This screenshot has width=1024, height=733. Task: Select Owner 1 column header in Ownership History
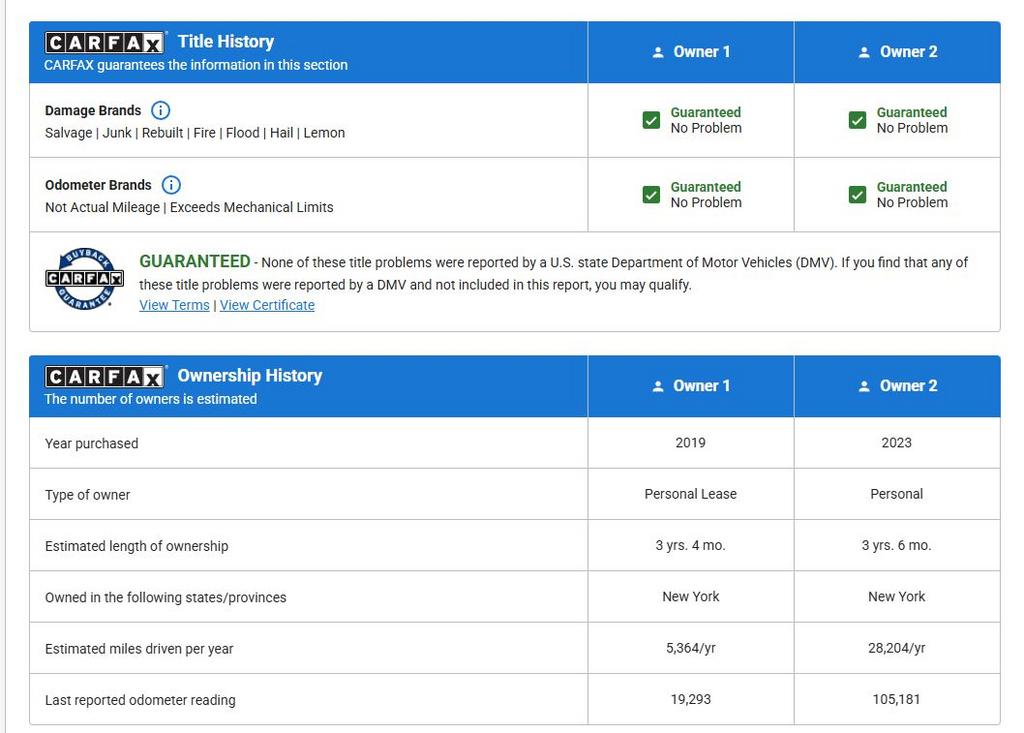click(x=691, y=387)
